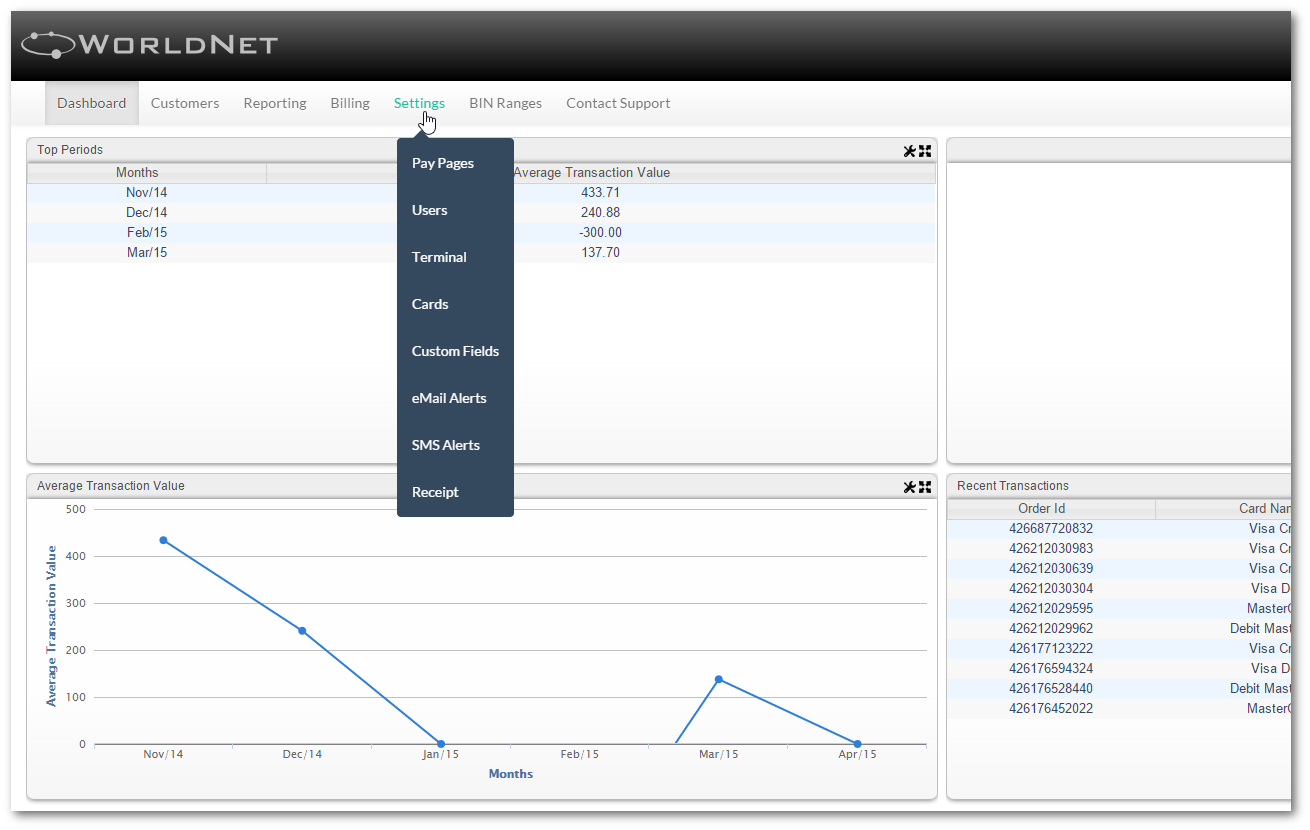1310x830 pixels.
Task: Open settings wrench in Top Periods panel
Action: tap(909, 151)
